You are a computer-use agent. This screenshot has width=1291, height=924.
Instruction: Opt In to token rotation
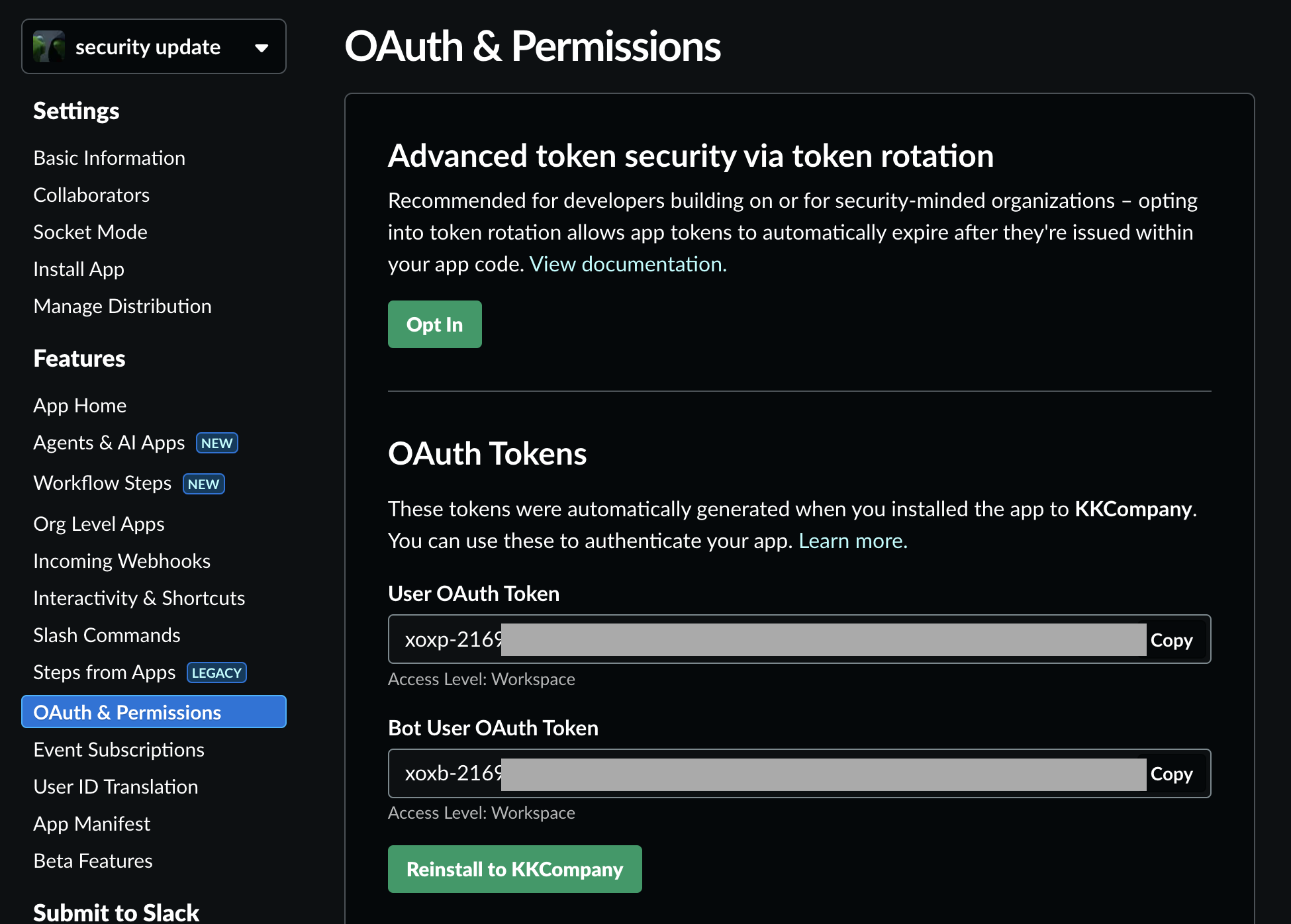coord(434,324)
